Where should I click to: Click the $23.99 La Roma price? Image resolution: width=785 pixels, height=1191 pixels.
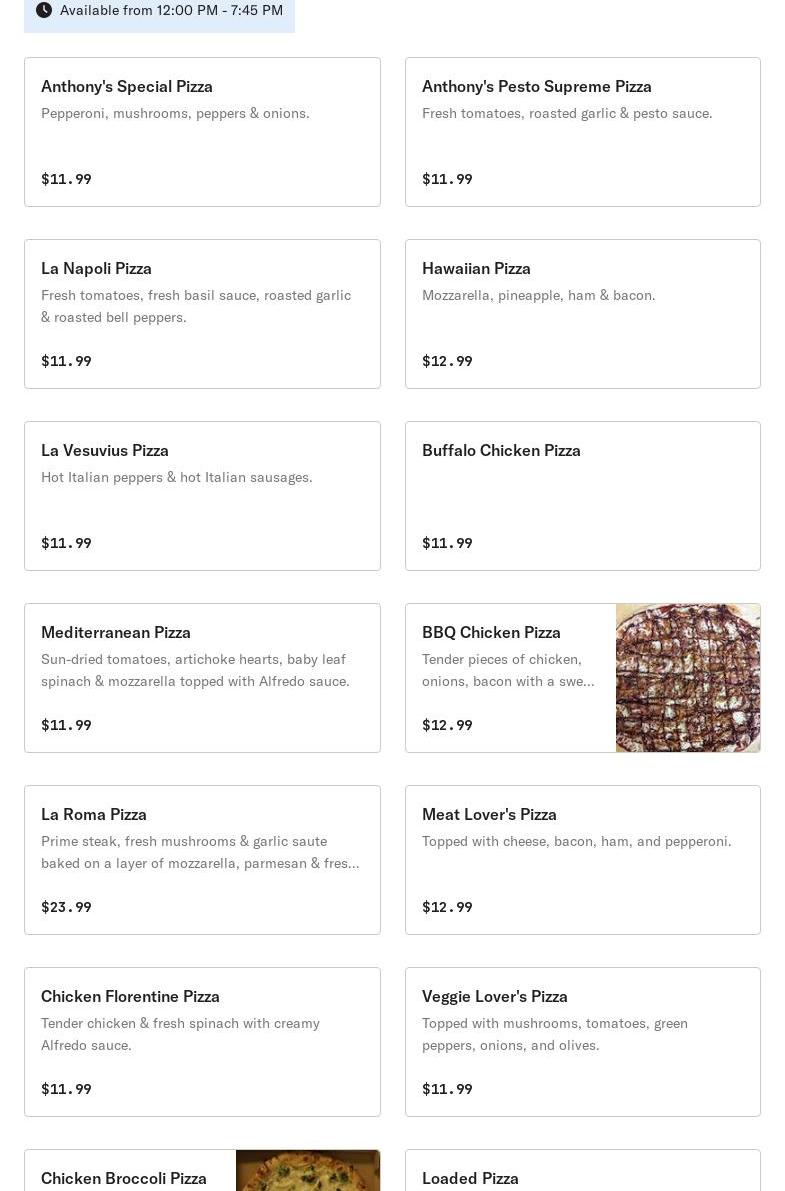66,907
